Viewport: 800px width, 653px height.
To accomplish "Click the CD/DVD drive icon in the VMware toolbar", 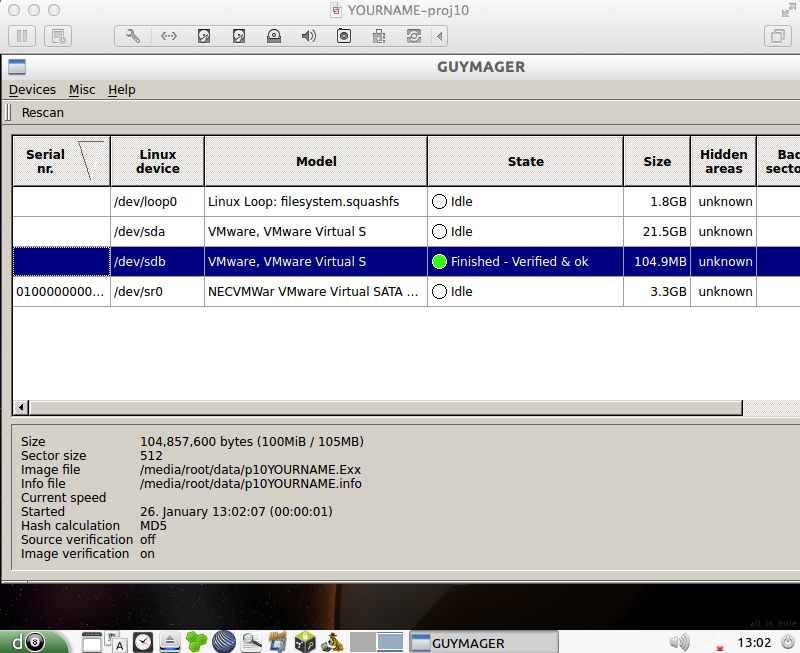I will coord(274,36).
